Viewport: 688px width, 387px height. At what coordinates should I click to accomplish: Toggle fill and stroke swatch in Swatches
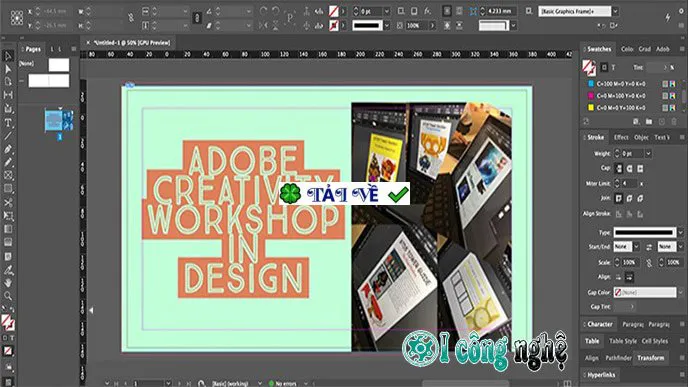588,67
